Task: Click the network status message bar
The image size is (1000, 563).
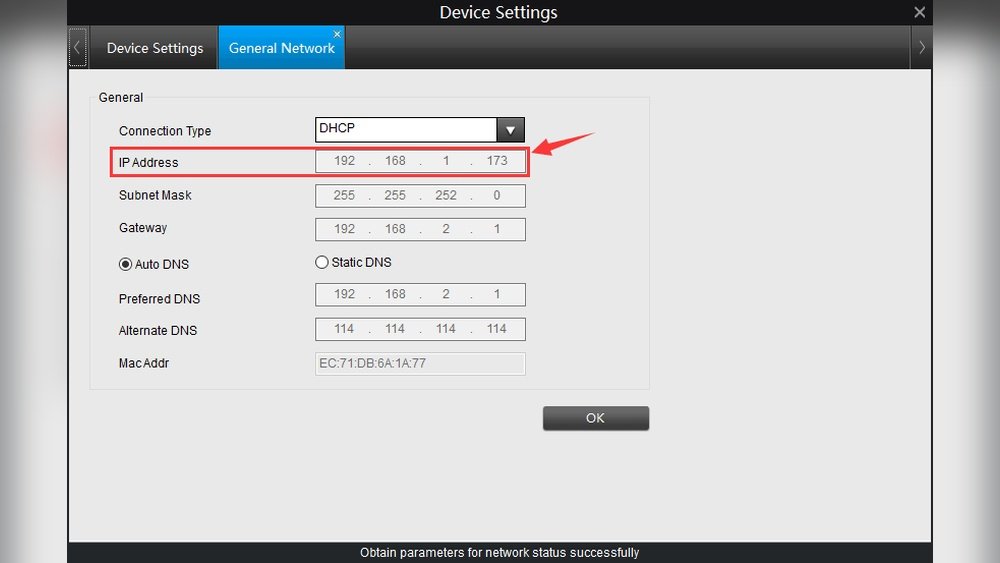Action: pyautogui.click(x=499, y=552)
